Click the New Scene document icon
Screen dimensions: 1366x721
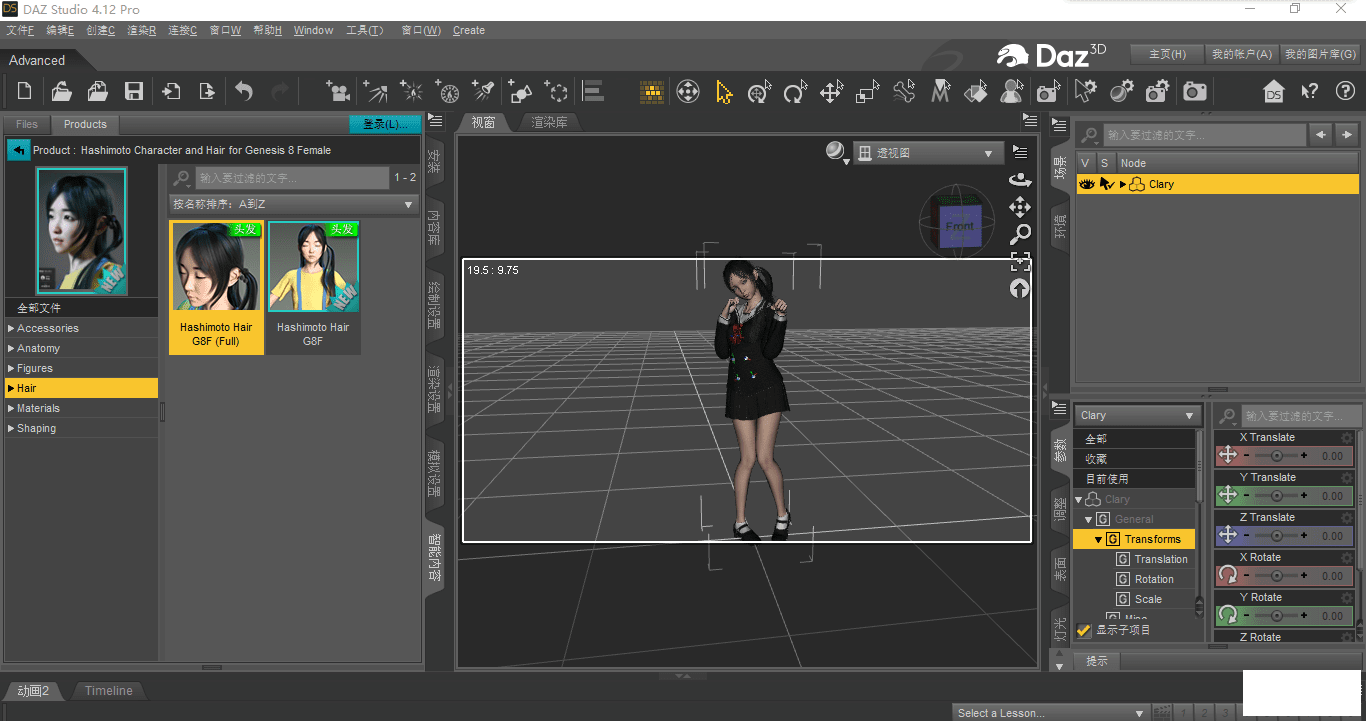coord(25,92)
